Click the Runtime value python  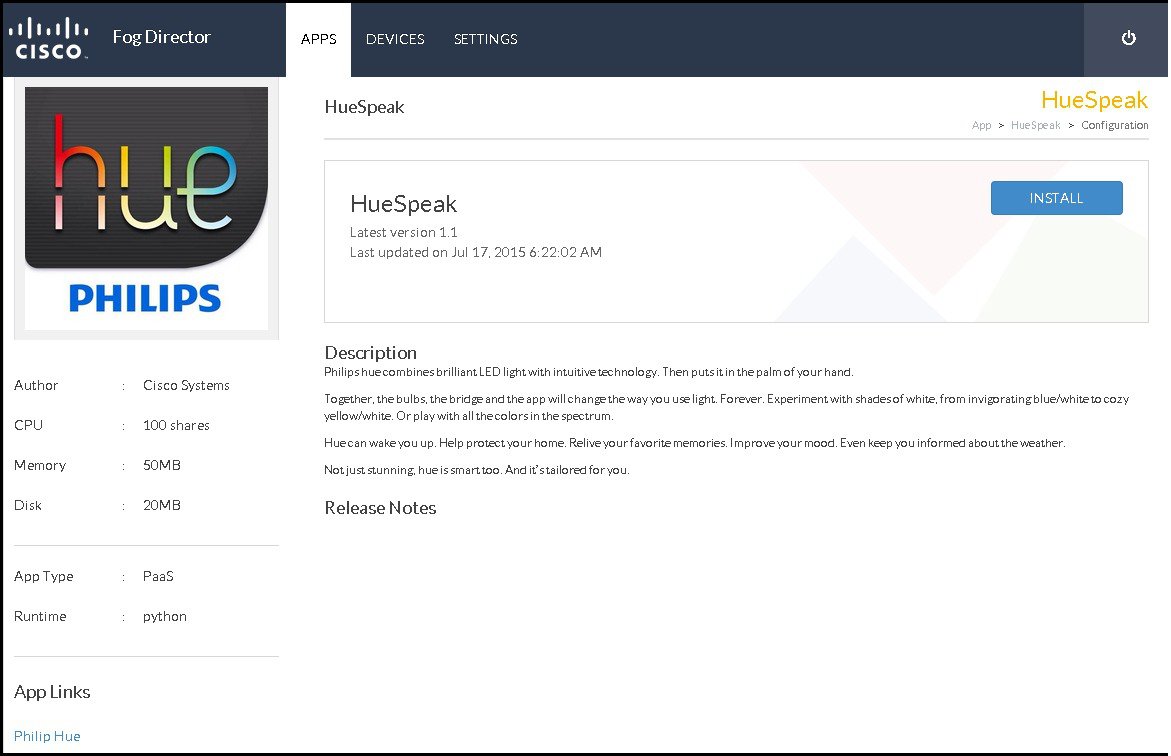(164, 617)
